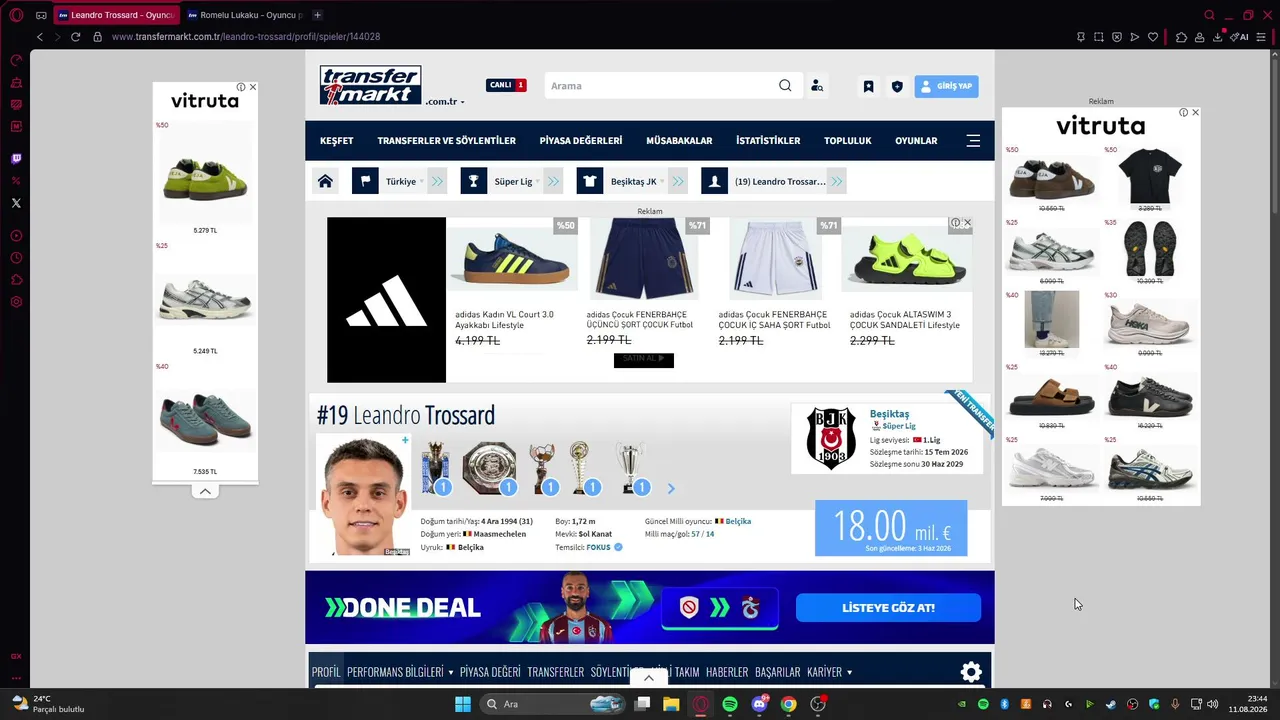Image resolution: width=1280 pixels, height=720 pixels.
Task: Select the Başarılar profile tab
Action: 778,672
